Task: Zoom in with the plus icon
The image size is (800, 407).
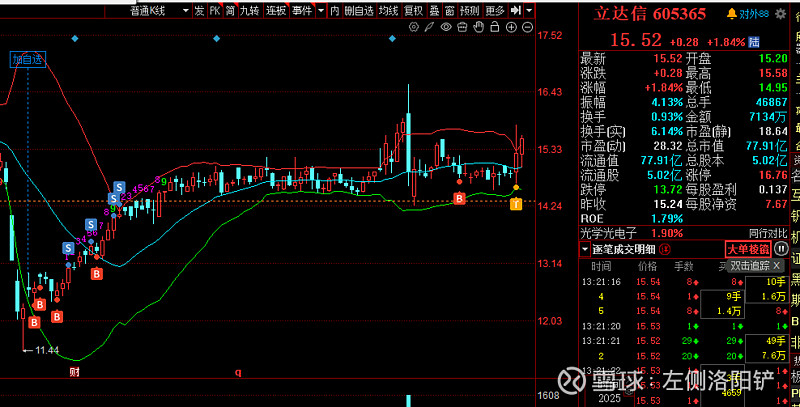Action: 511,27
